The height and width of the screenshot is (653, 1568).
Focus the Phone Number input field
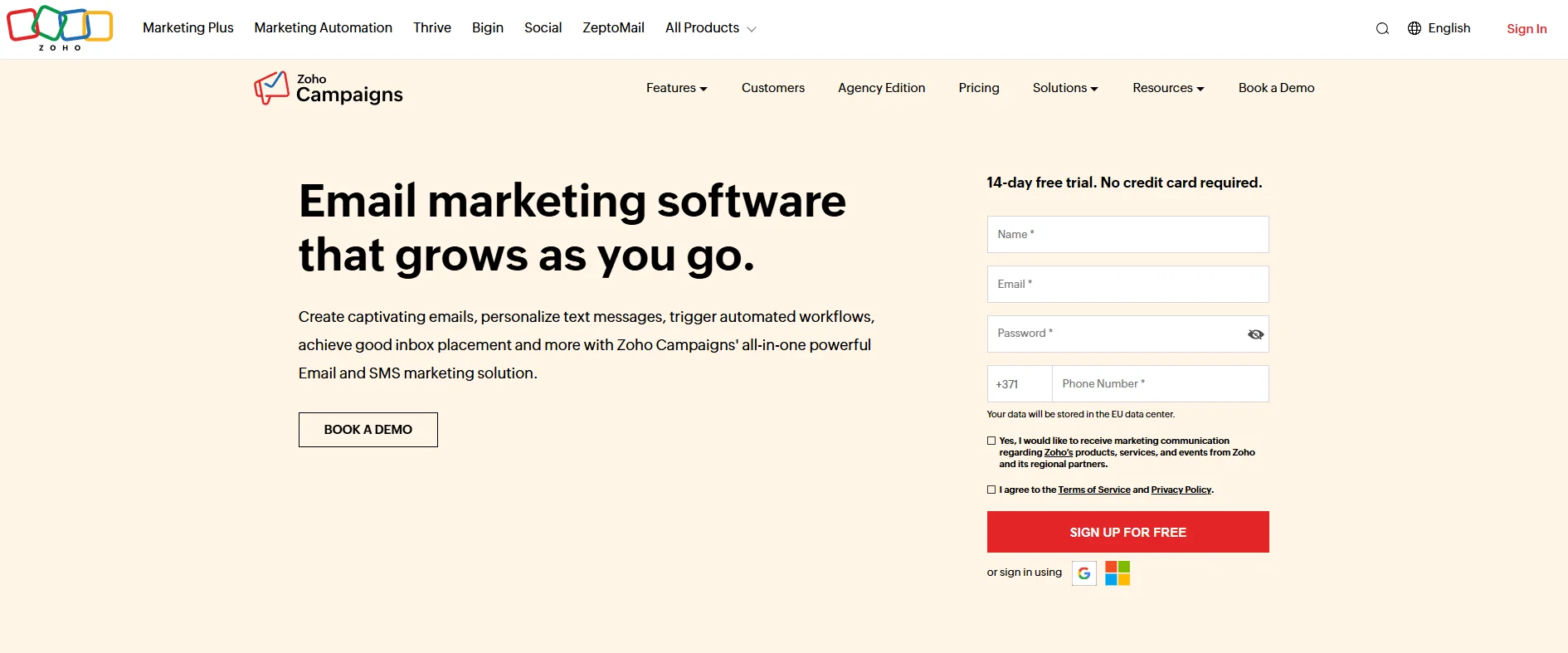pyautogui.click(x=1161, y=384)
